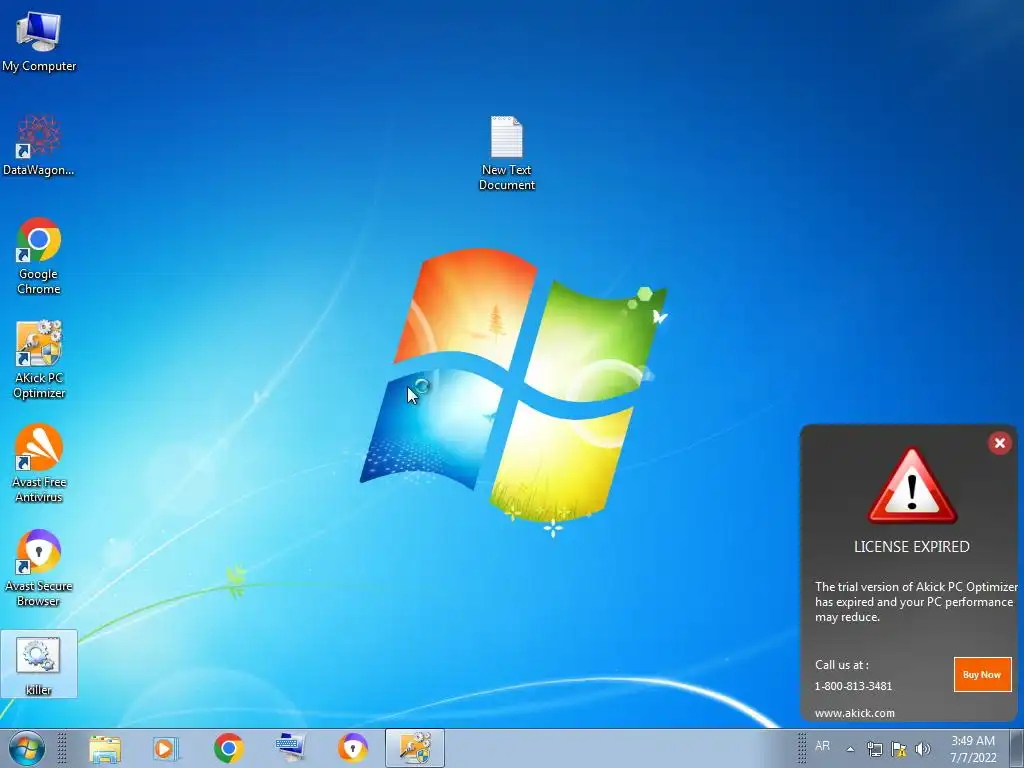Click the trial version expired message
The image size is (1024, 768).
coord(916,601)
